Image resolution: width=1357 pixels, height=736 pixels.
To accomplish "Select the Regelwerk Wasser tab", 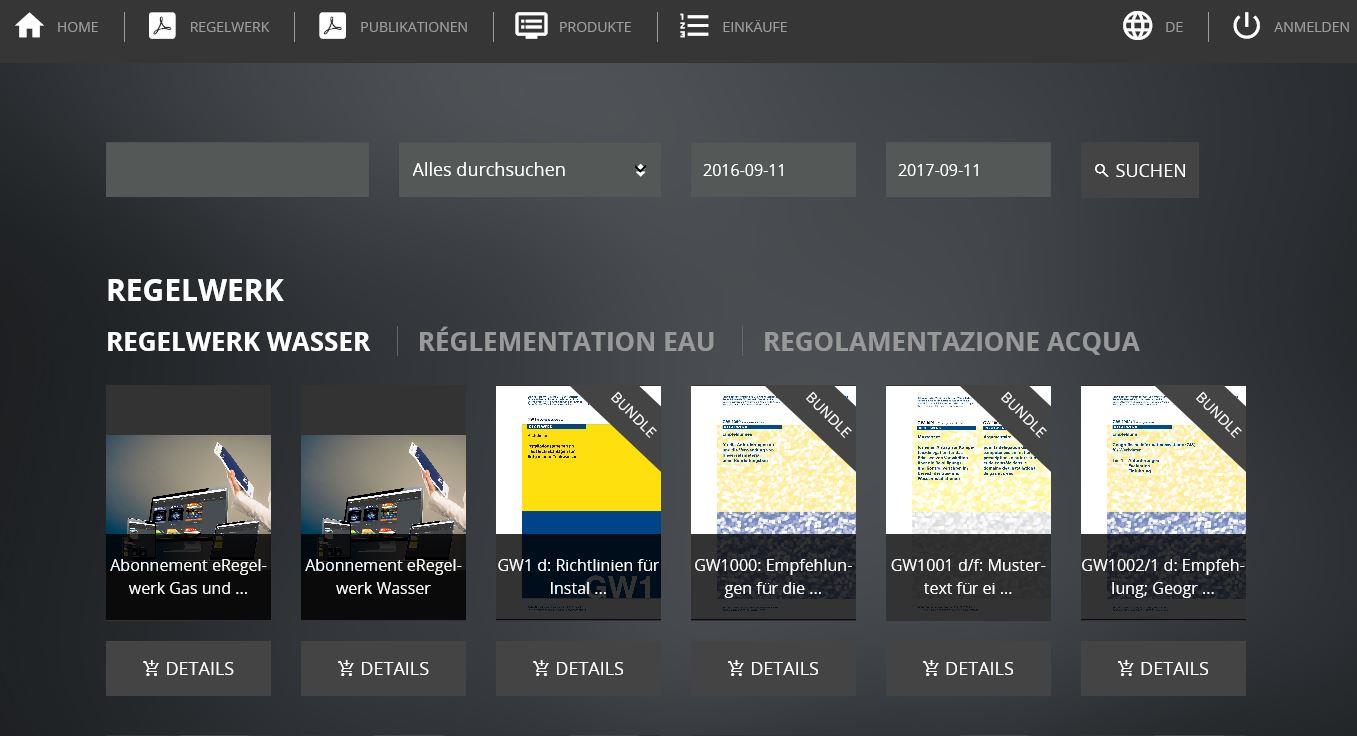I will [238, 342].
